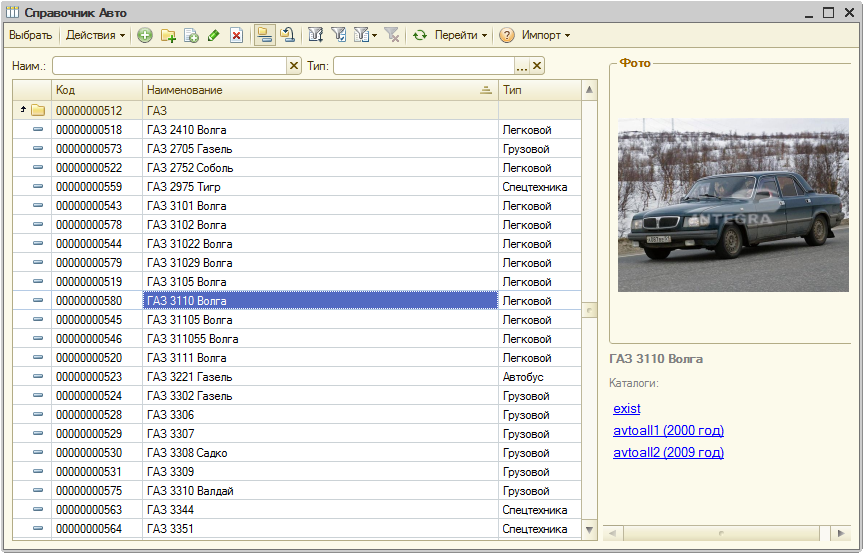863x553 pixels.
Task: Click the Код column header
Action: pyautogui.click(x=97, y=90)
